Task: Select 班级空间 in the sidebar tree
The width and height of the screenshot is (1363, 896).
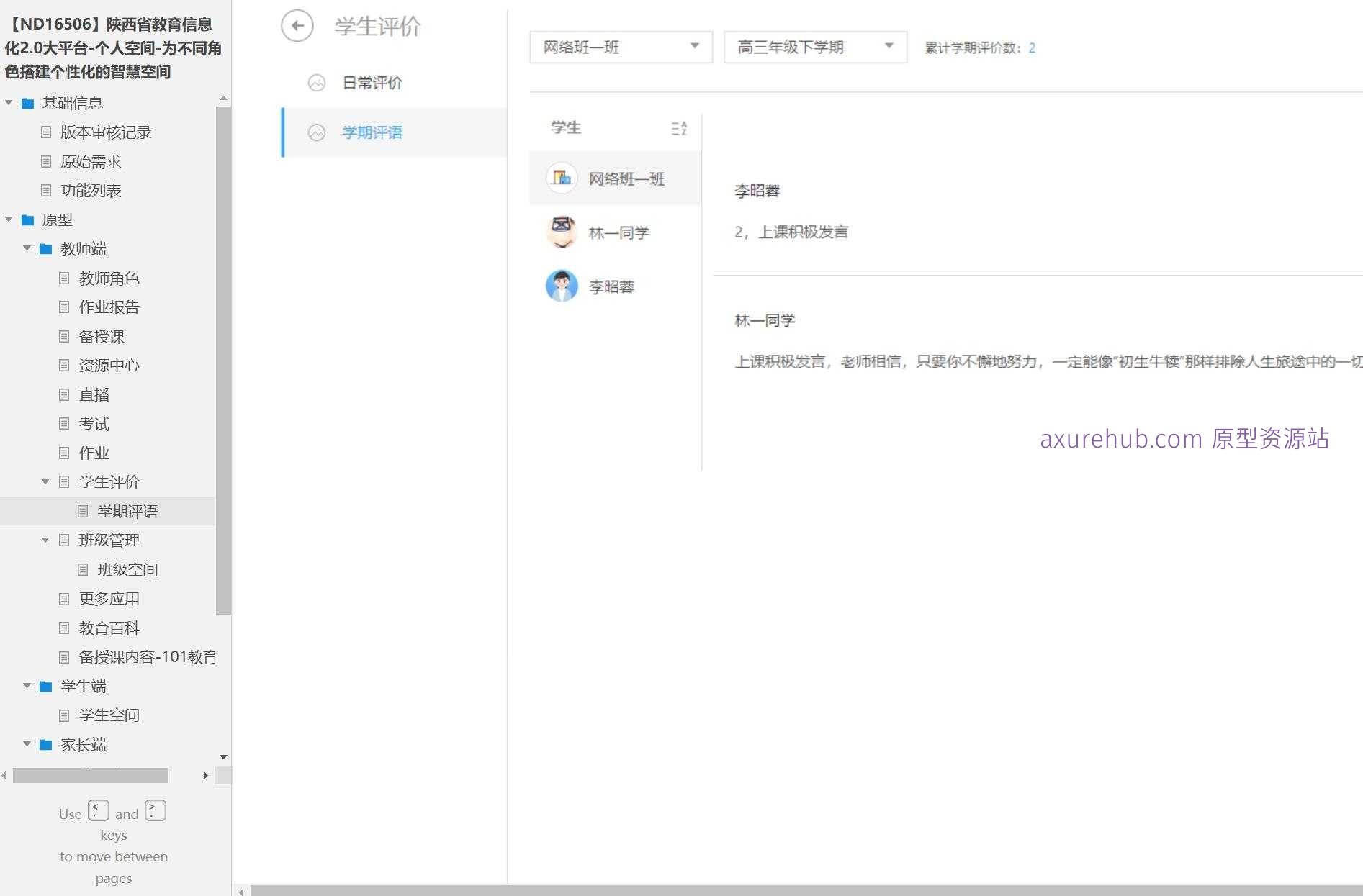Action: [127, 569]
